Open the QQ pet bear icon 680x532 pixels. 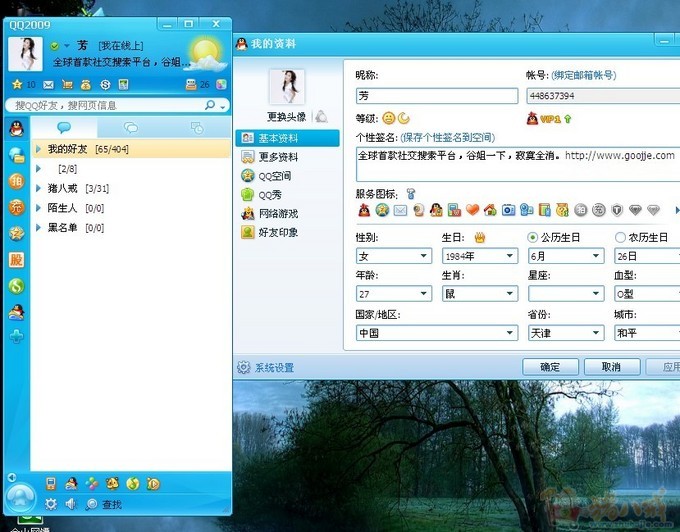point(112,483)
